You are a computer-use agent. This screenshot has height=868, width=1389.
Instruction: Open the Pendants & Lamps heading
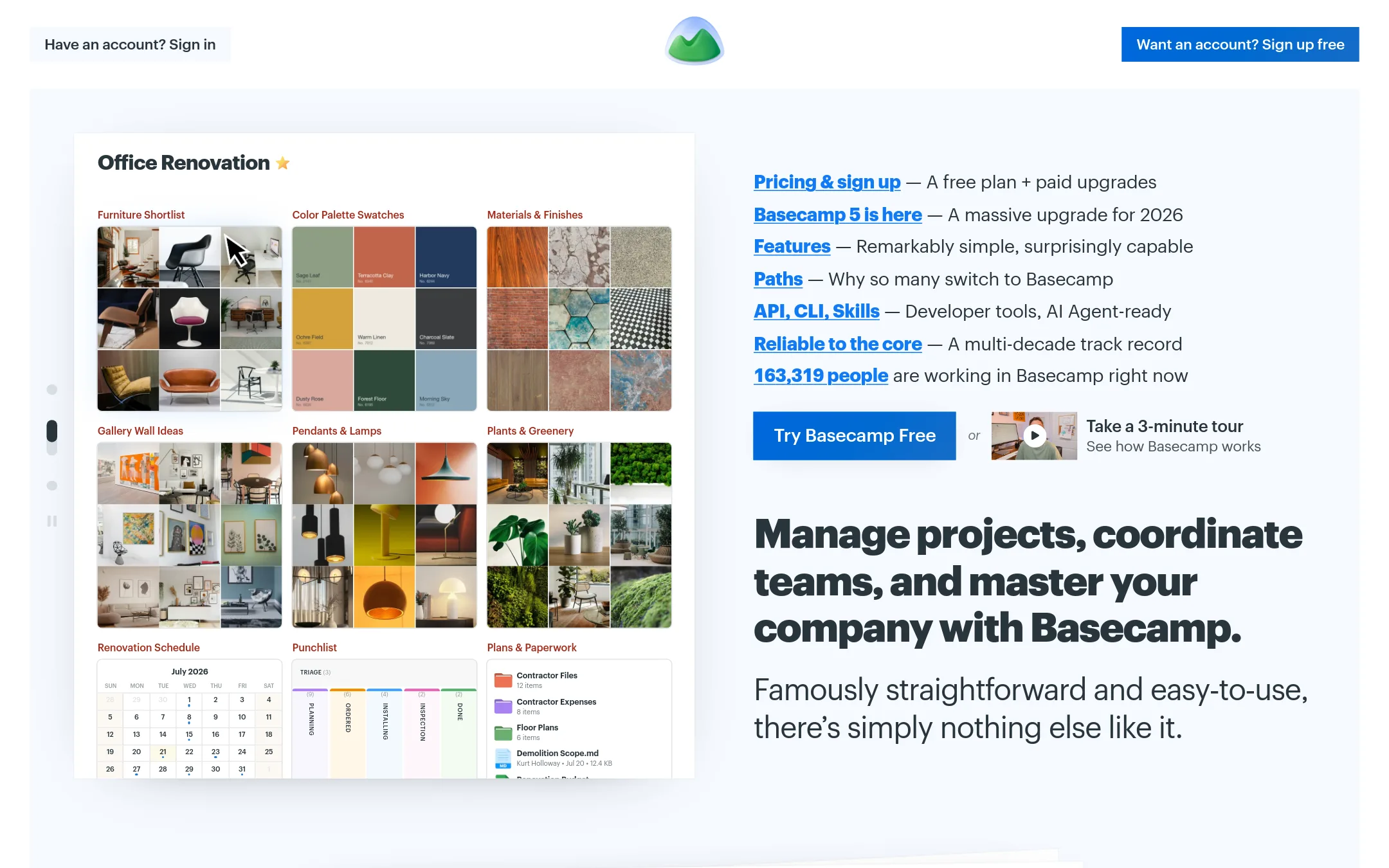tap(336, 431)
